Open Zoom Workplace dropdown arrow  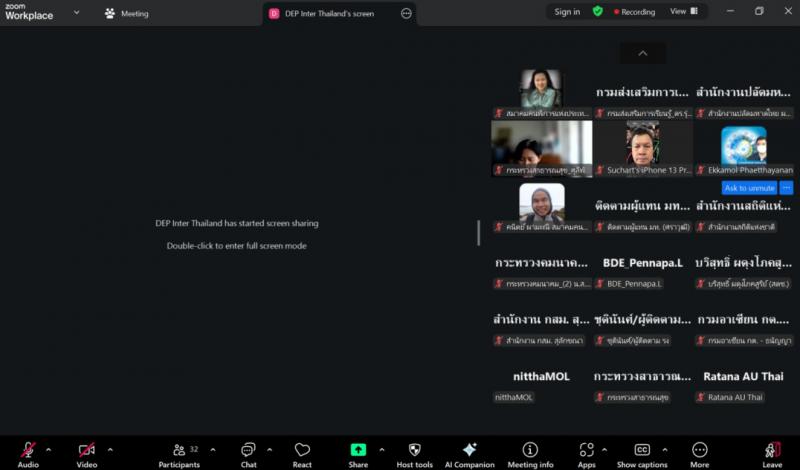tap(77, 12)
